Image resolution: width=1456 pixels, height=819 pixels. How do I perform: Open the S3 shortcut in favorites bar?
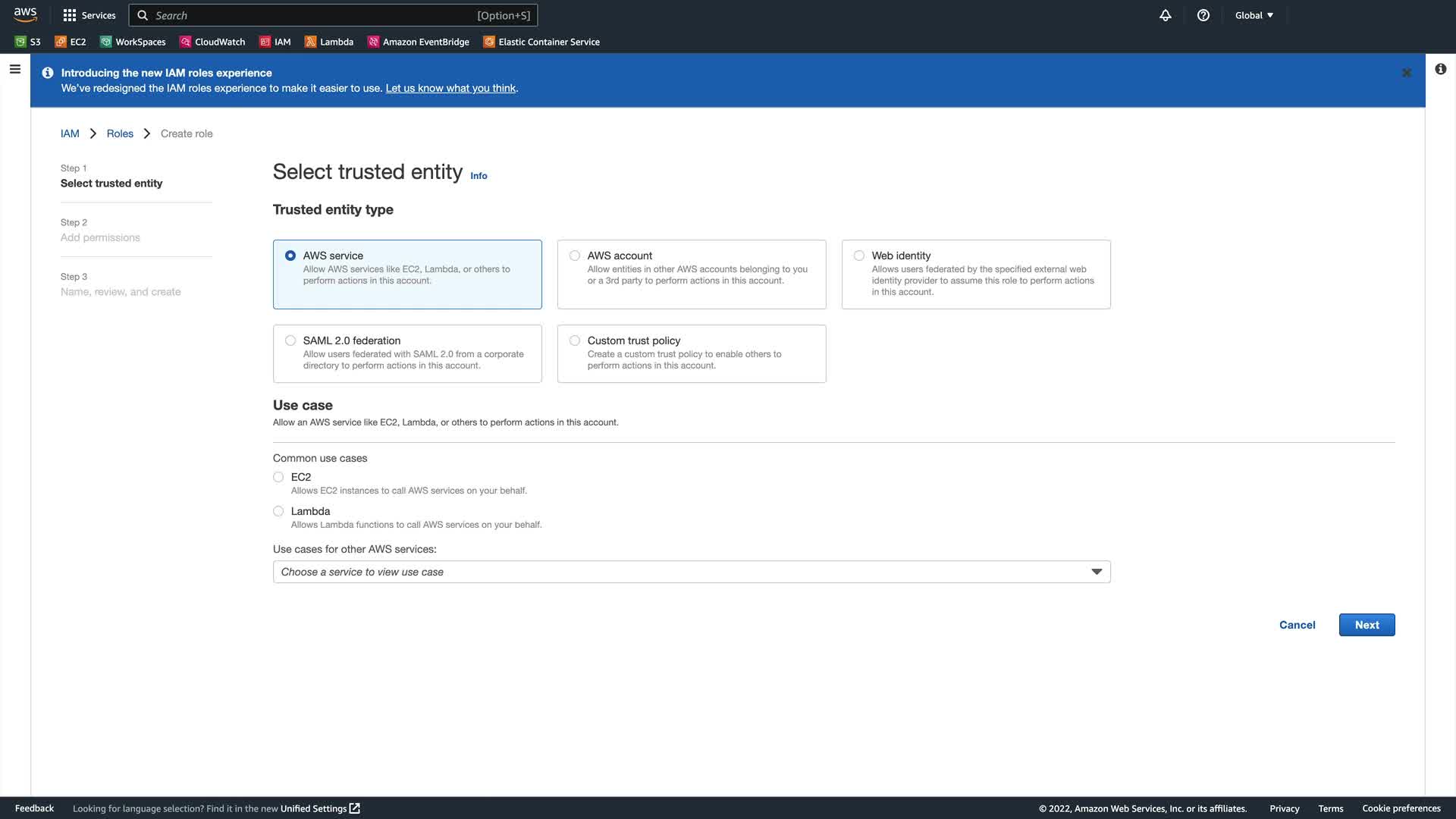tap(28, 42)
